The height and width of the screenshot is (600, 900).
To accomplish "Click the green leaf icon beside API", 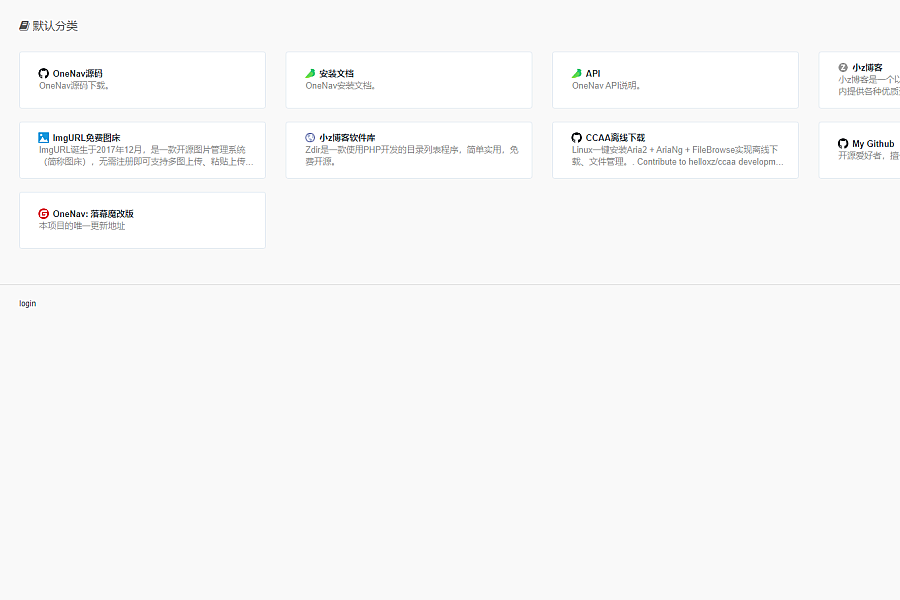I will coord(576,73).
